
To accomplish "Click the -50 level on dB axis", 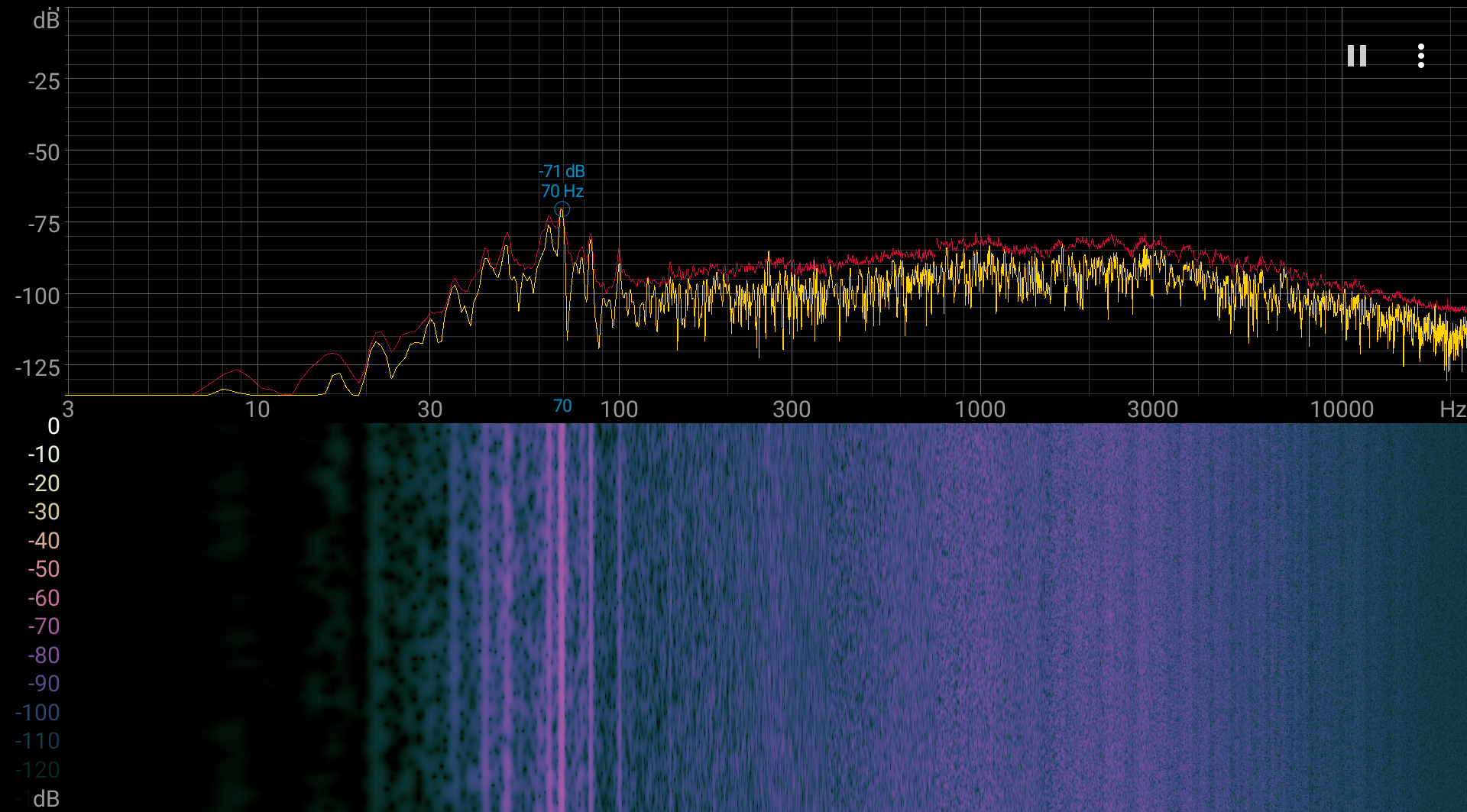I will 44,153.
